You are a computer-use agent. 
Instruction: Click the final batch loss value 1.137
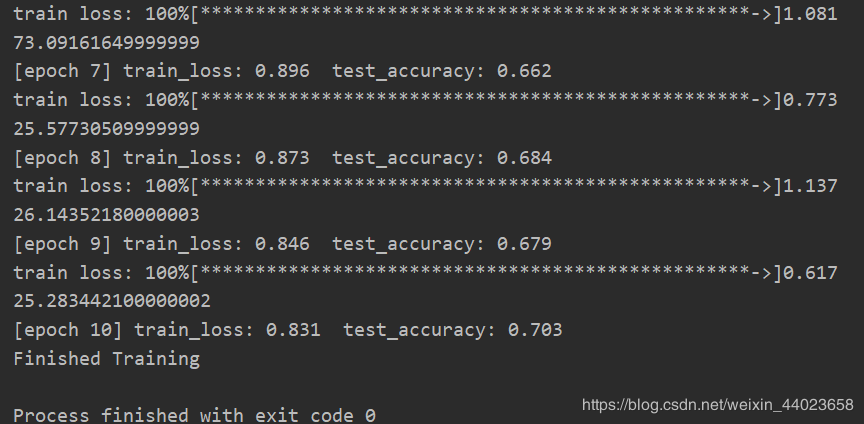(x=810, y=186)
